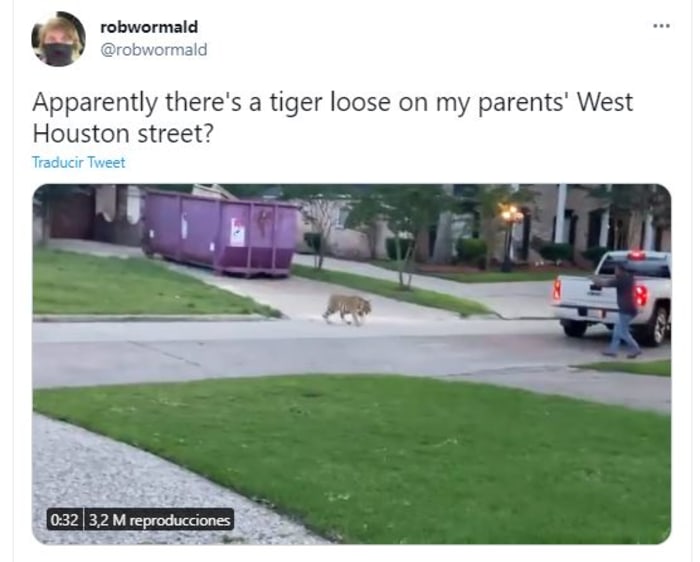Viewport: 700px width, 562px height.
Task: Click the 3,2 M reproducciones view count
Action: (159, 520)
